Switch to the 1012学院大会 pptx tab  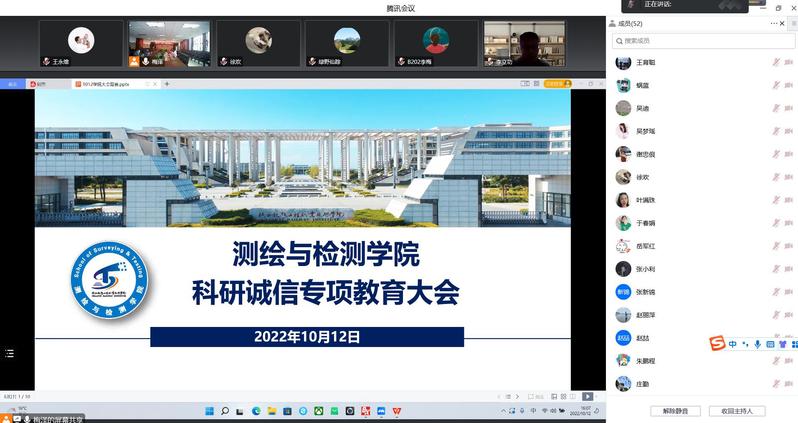(x=110, y=84)
